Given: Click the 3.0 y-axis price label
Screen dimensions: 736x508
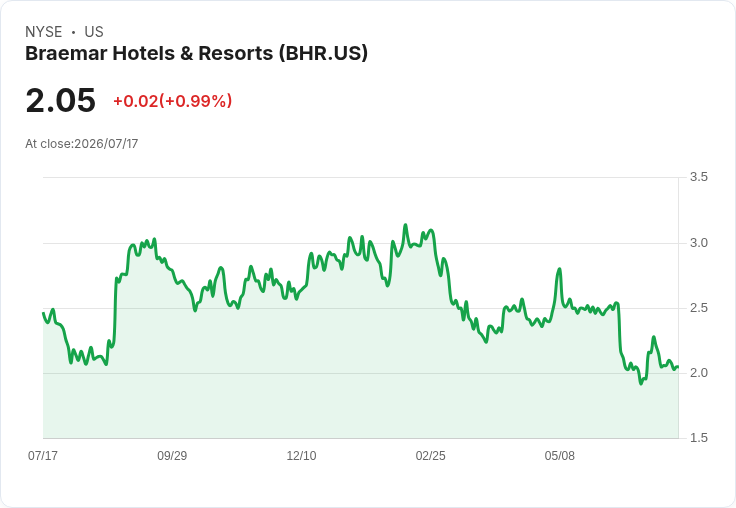Looking at the screenshot, I should click(x=698, y=243).
